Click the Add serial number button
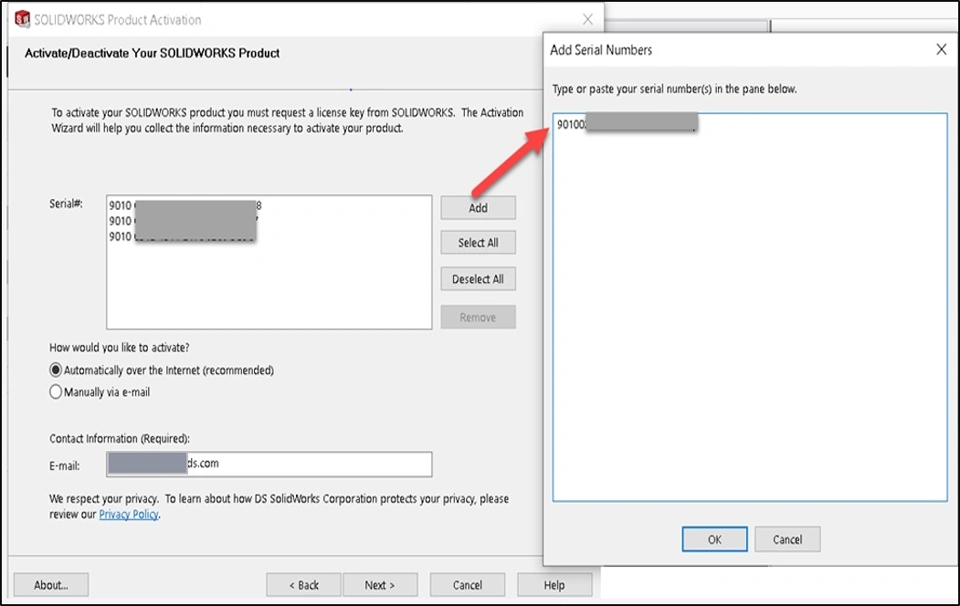960x606 pixels. click(x=478, y=208)
